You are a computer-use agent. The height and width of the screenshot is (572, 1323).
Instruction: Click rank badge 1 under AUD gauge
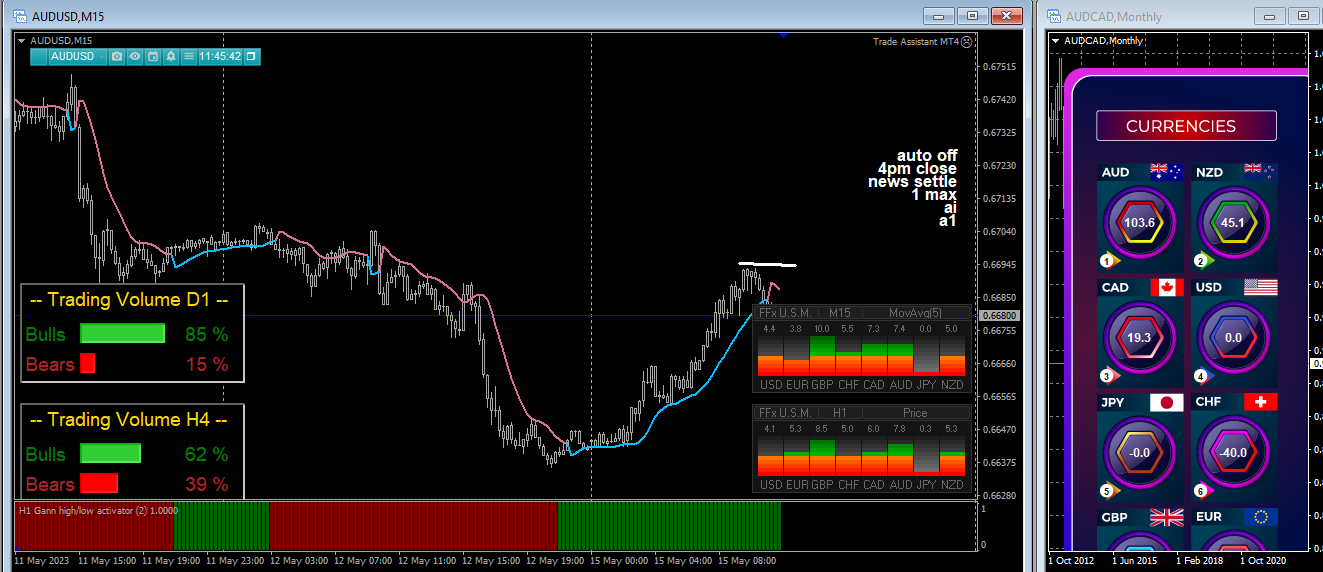[1108, 261]
